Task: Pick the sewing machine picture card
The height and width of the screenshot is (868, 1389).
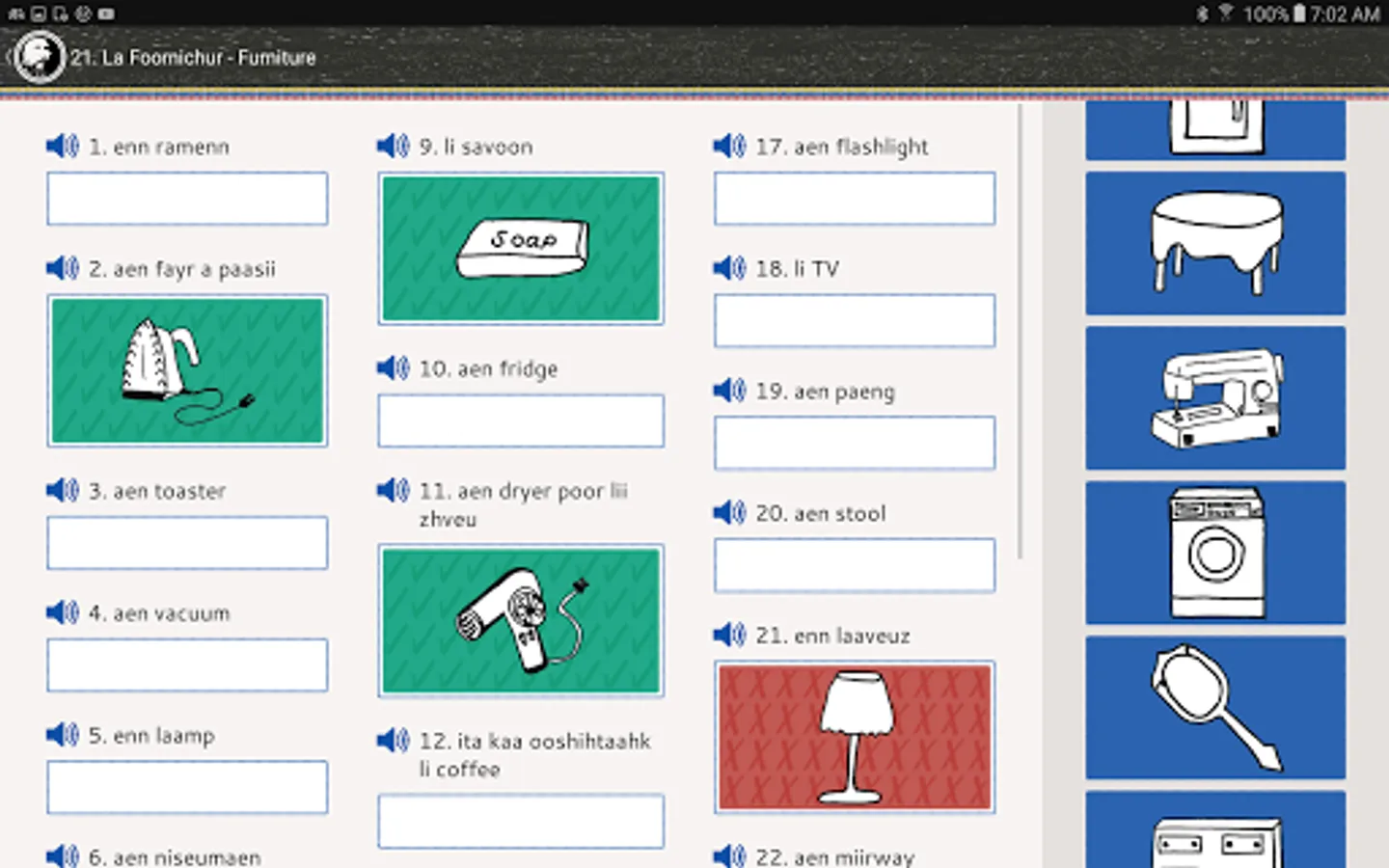Action: click(1215, 397)
